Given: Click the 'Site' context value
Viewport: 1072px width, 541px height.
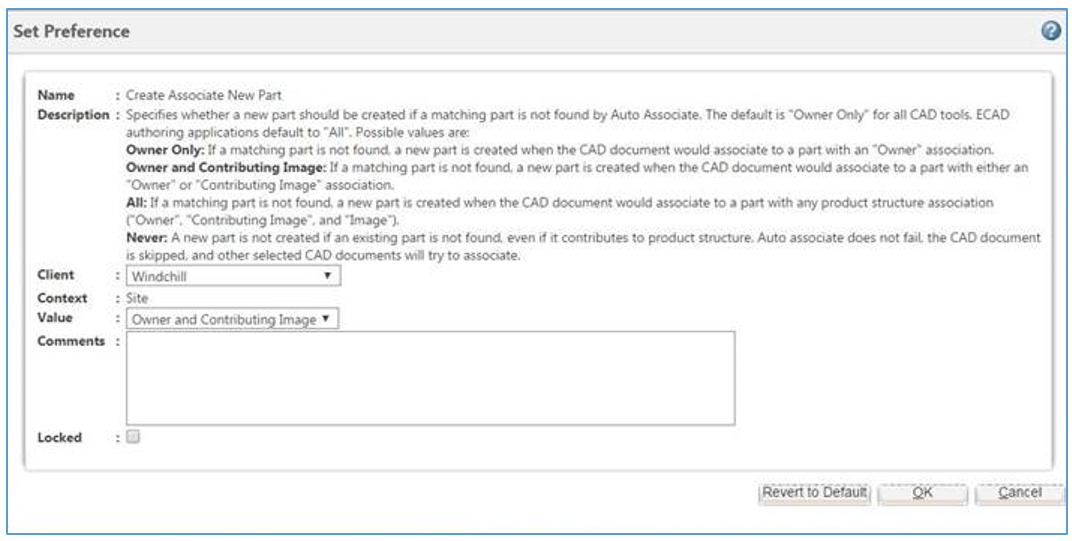Looking at the screenshot, I should [x=137, y=298].
